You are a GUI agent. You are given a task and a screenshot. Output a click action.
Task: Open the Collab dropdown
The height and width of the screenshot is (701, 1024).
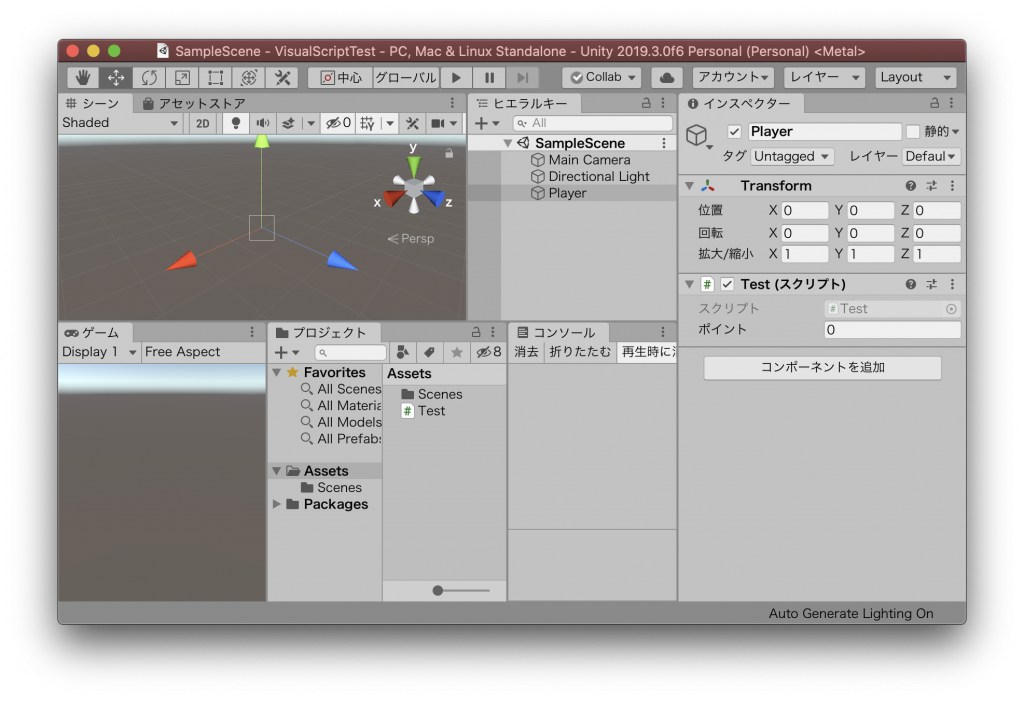pyautogui.click(x=601, y=78)
